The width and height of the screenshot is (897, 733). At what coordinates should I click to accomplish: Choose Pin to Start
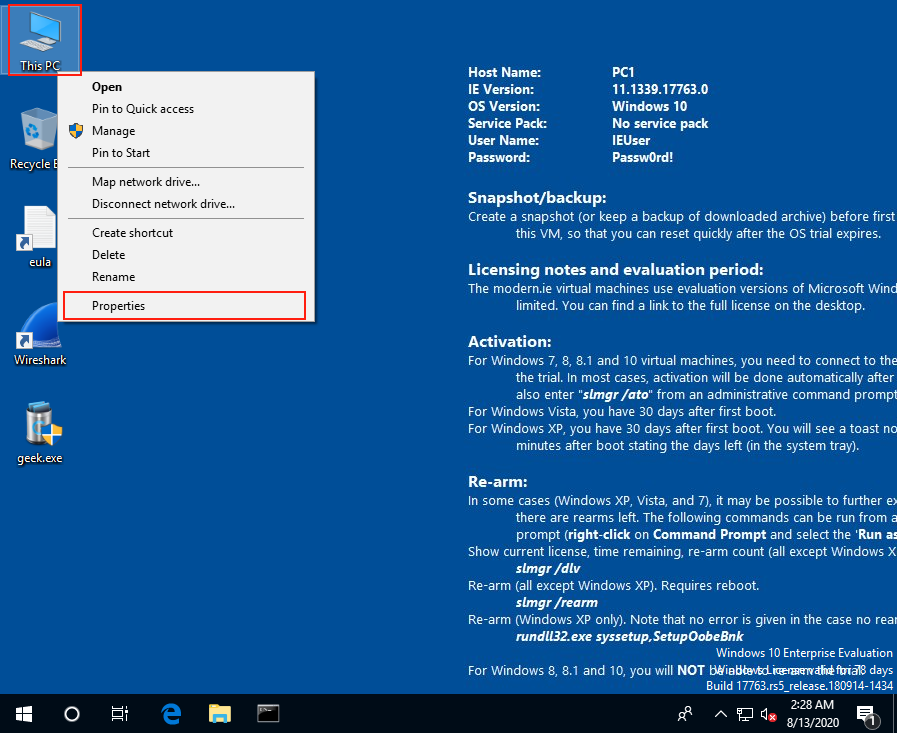[x=186, y=153]
